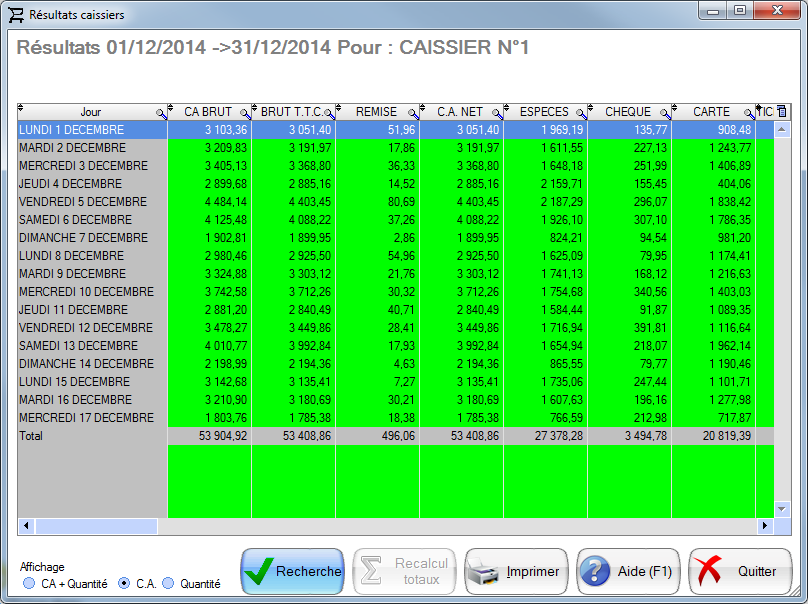Open Aide (F1) help
This screenshot has height=604, width=808.
(x=628, y=570)
